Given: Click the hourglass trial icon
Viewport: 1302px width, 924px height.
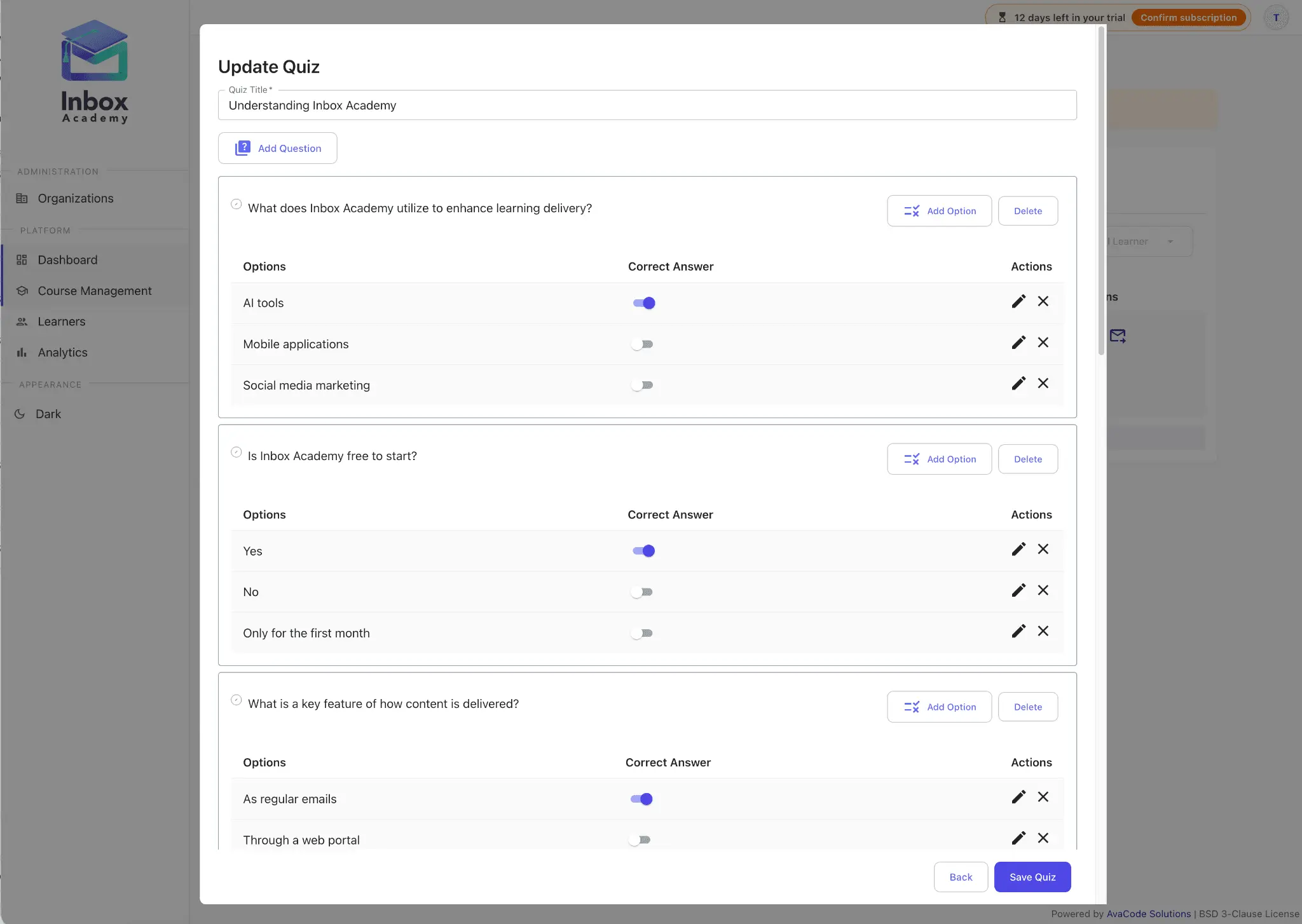Looking at the screenshot, I should pos(1002,18).
